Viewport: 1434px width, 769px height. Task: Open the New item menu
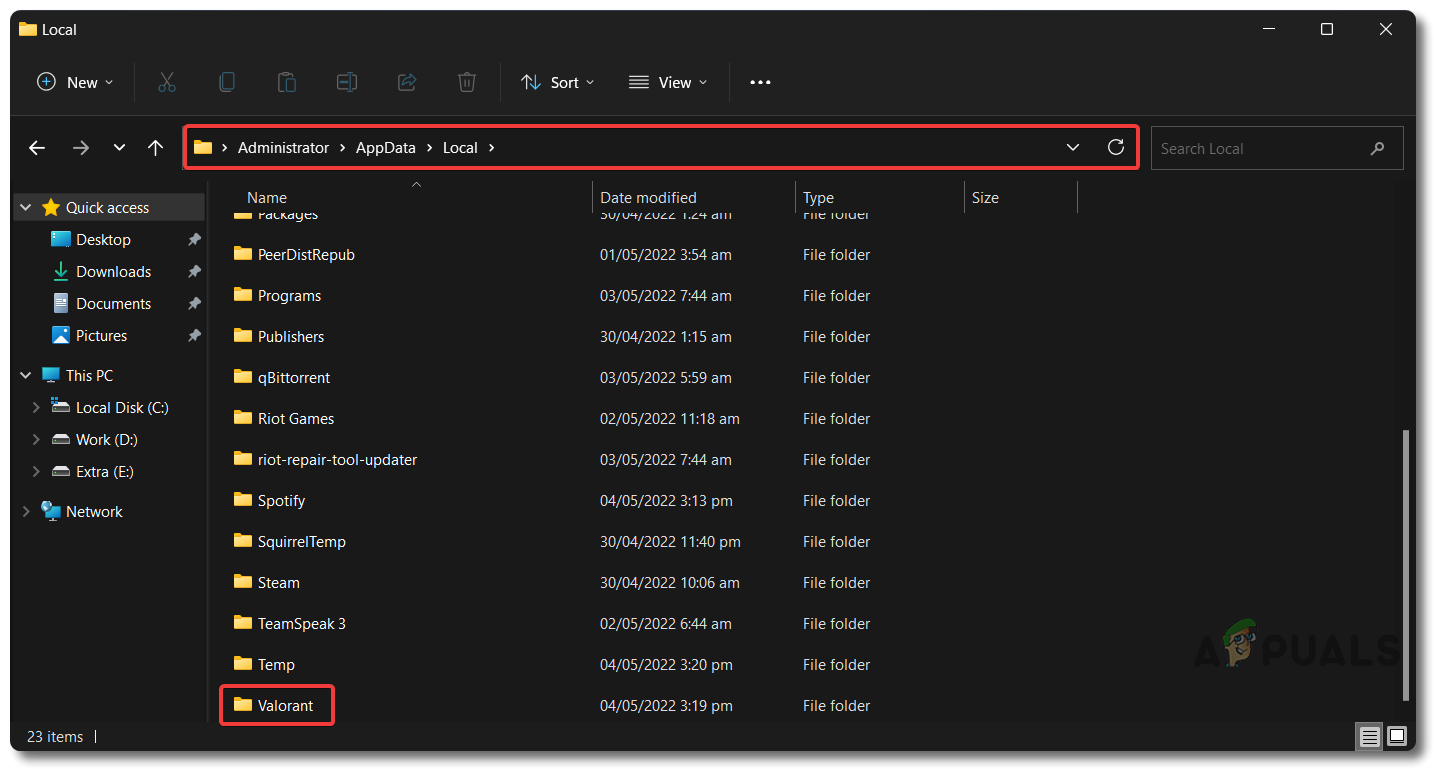click(x=75, y=82)
